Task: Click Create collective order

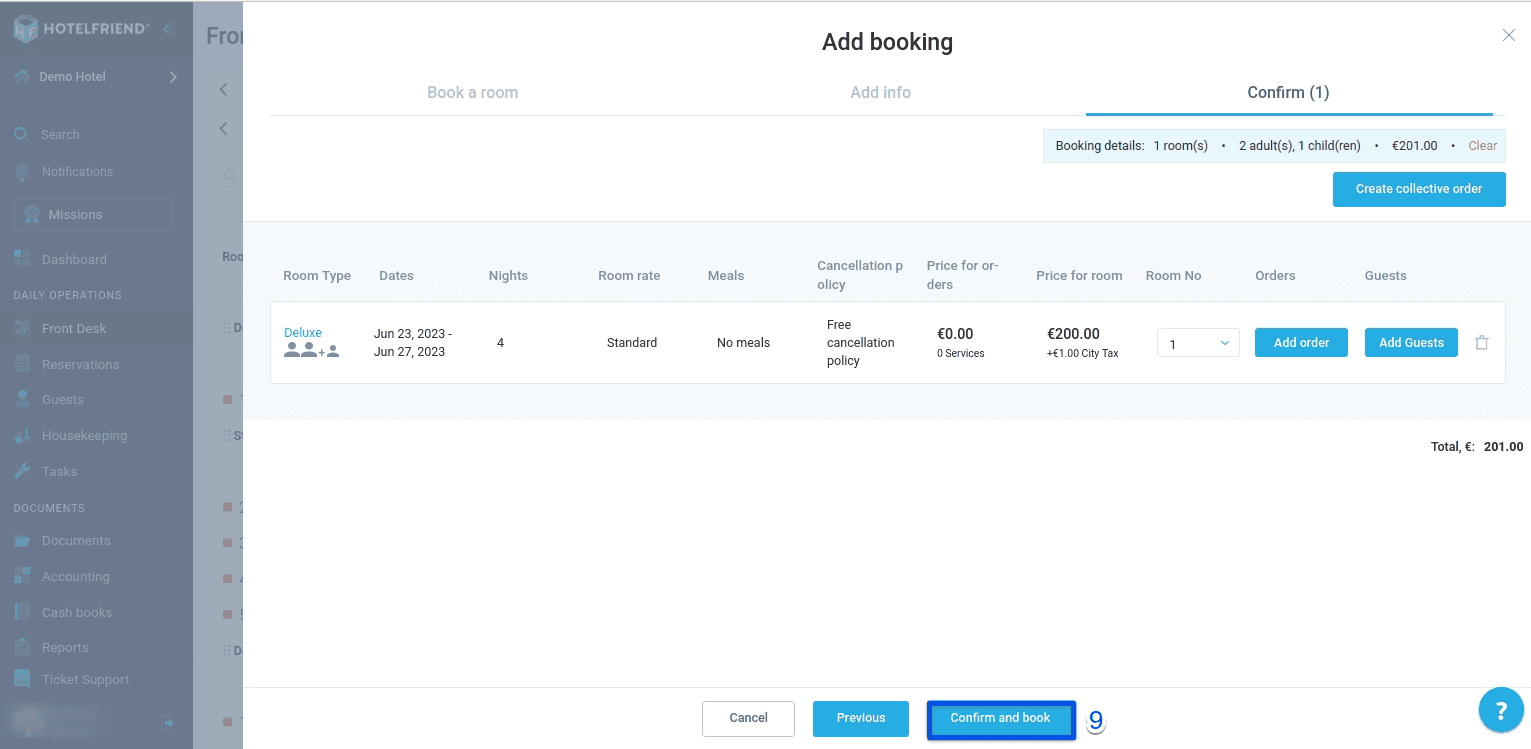Action: (x=1419, y=189)
